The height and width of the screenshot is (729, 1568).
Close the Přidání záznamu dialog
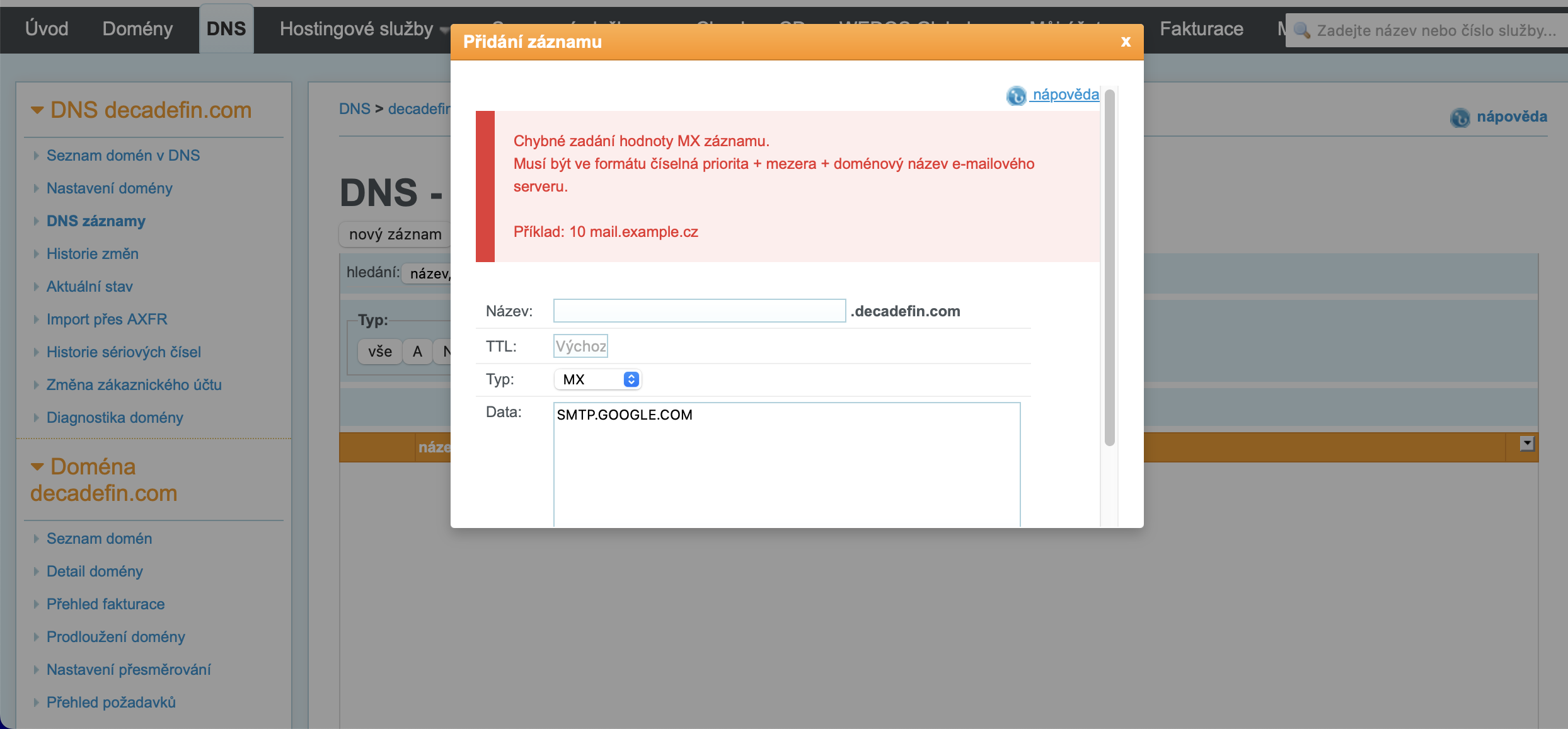coord(1126,42)
